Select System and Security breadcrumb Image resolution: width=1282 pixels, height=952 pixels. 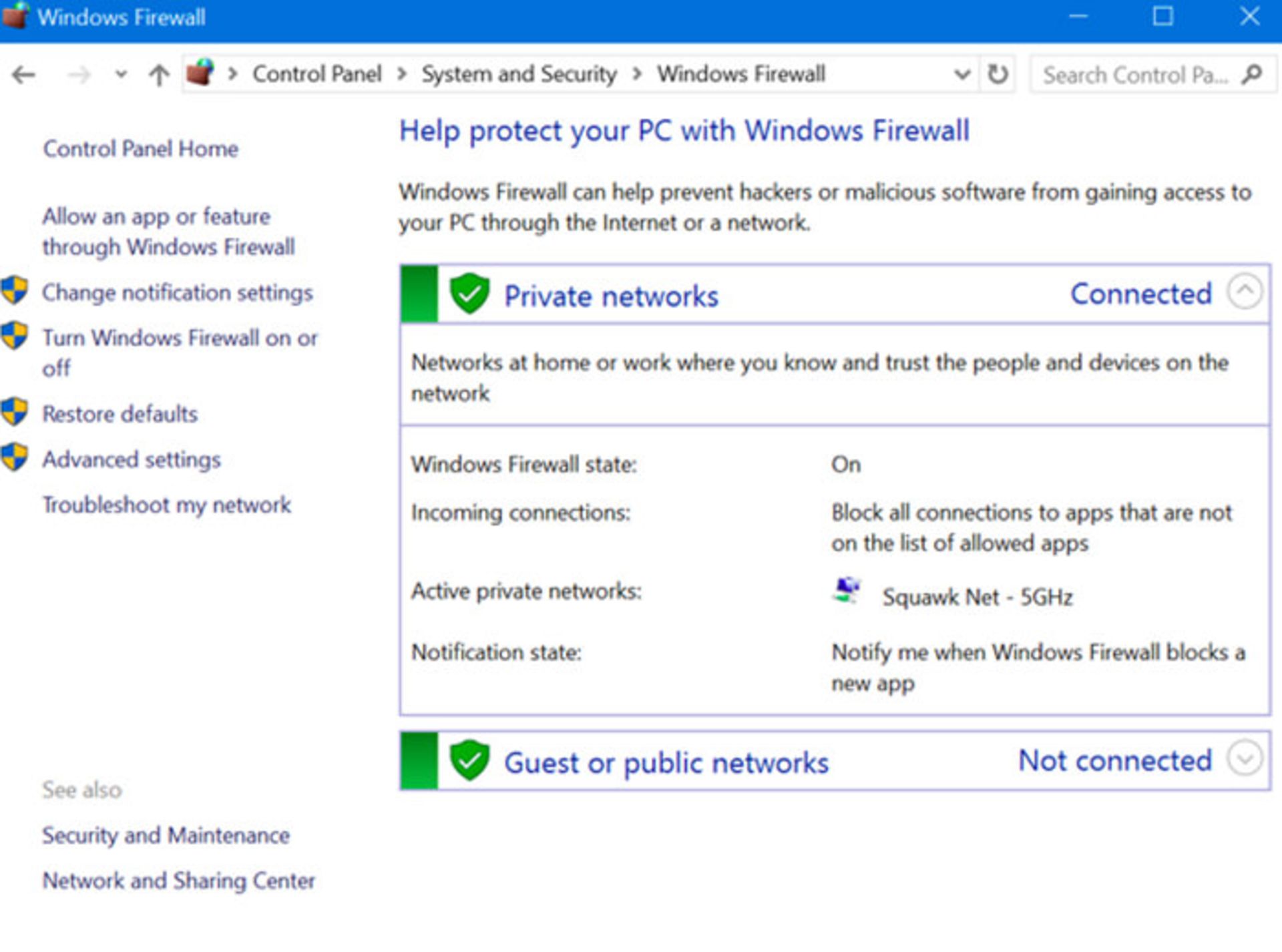click(x=519, y=74)
